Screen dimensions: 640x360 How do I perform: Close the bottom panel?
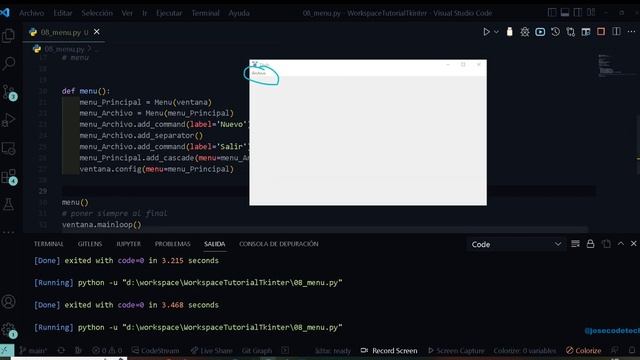(x=633, y=244)
